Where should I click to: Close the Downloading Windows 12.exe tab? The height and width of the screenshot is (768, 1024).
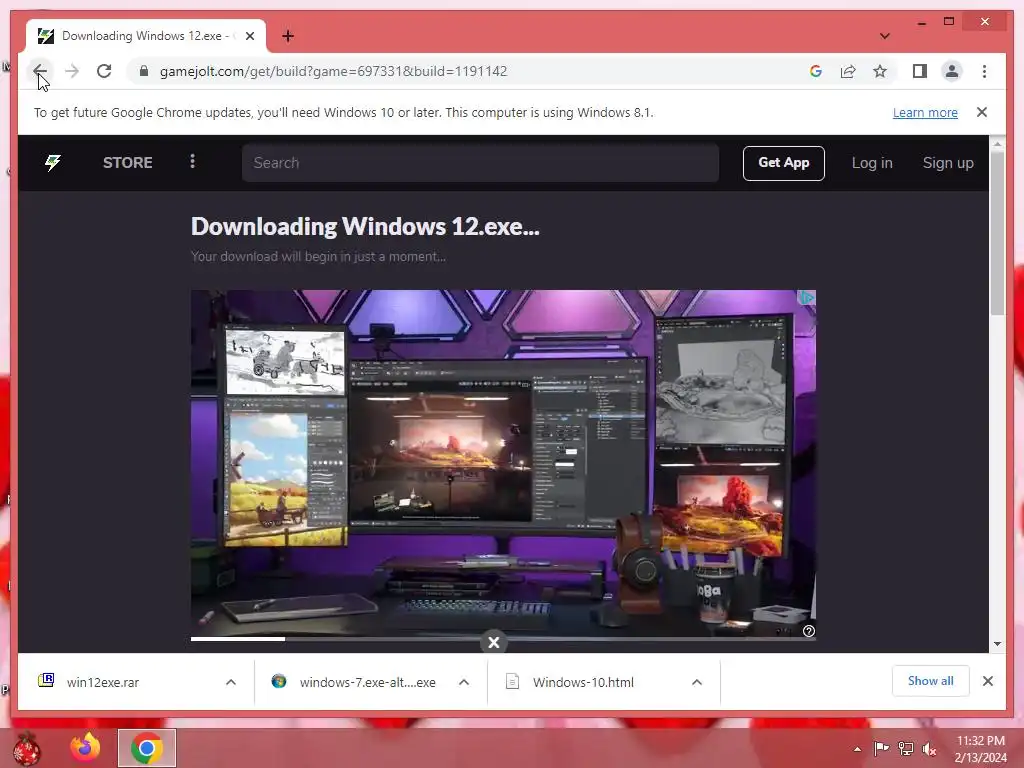click(x=249, y=36)
